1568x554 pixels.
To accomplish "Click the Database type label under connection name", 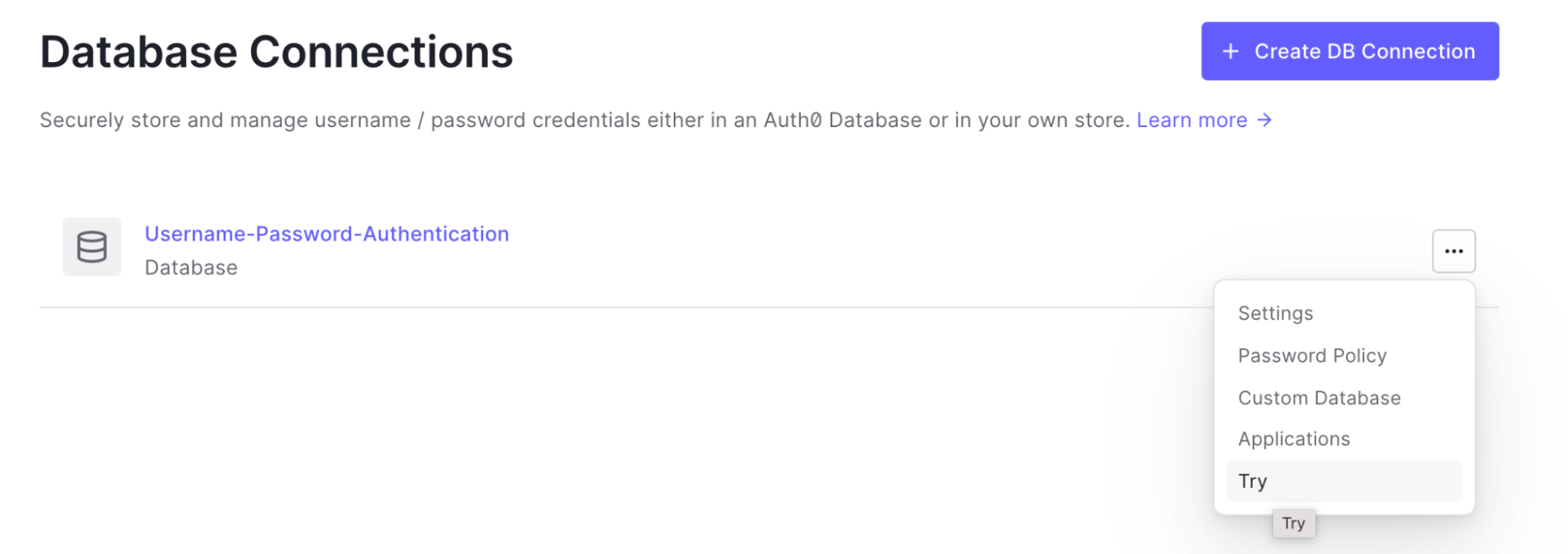I will [191, 268].
